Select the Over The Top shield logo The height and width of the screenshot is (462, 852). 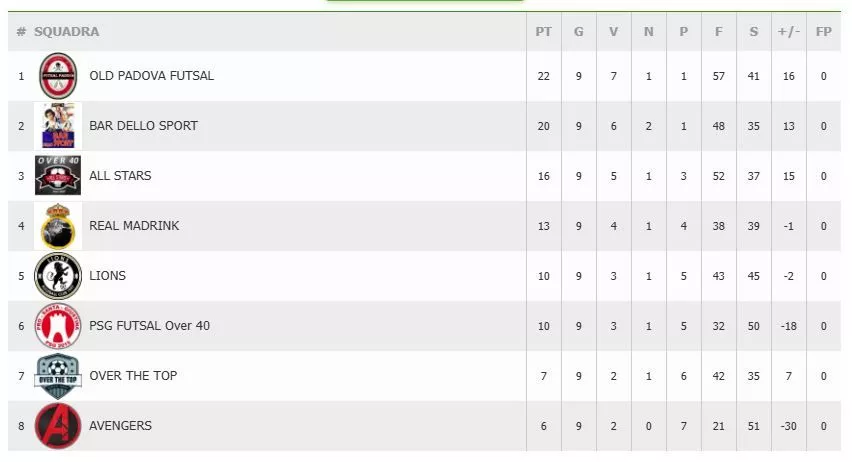pos(58,376)
